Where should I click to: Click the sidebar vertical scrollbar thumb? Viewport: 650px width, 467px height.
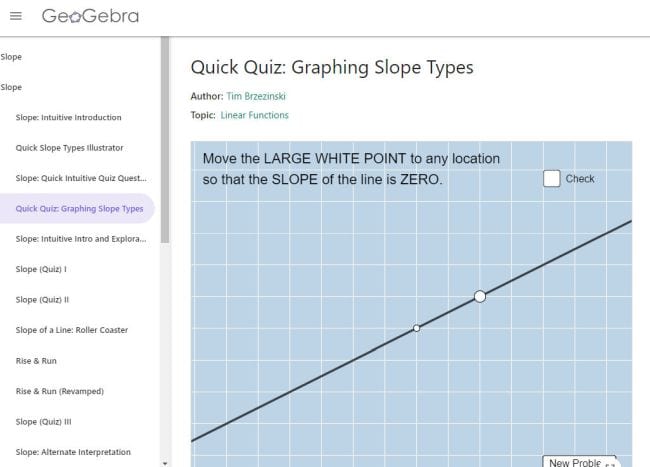[x=165, y=140]
